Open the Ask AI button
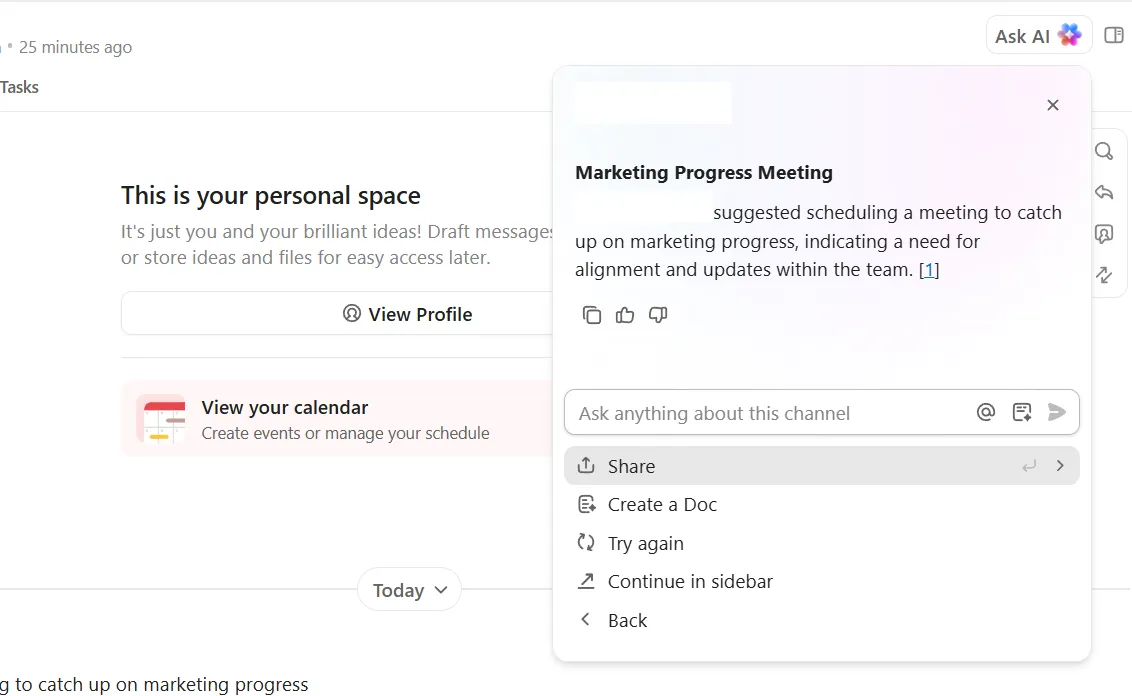 tap(1038, 35)
